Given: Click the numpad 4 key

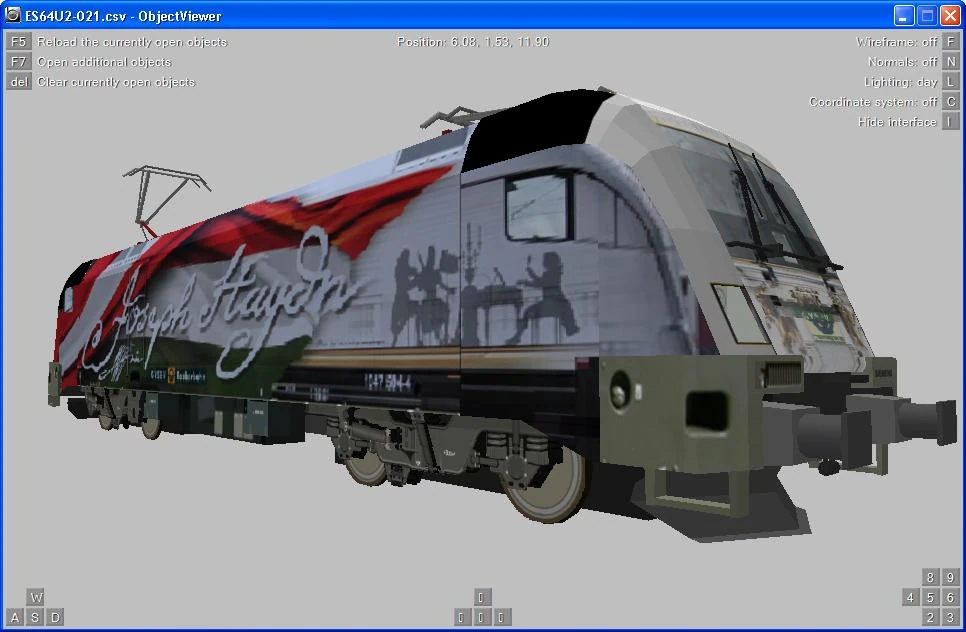Looking at the screenshot, I should [x=911, y=597].
